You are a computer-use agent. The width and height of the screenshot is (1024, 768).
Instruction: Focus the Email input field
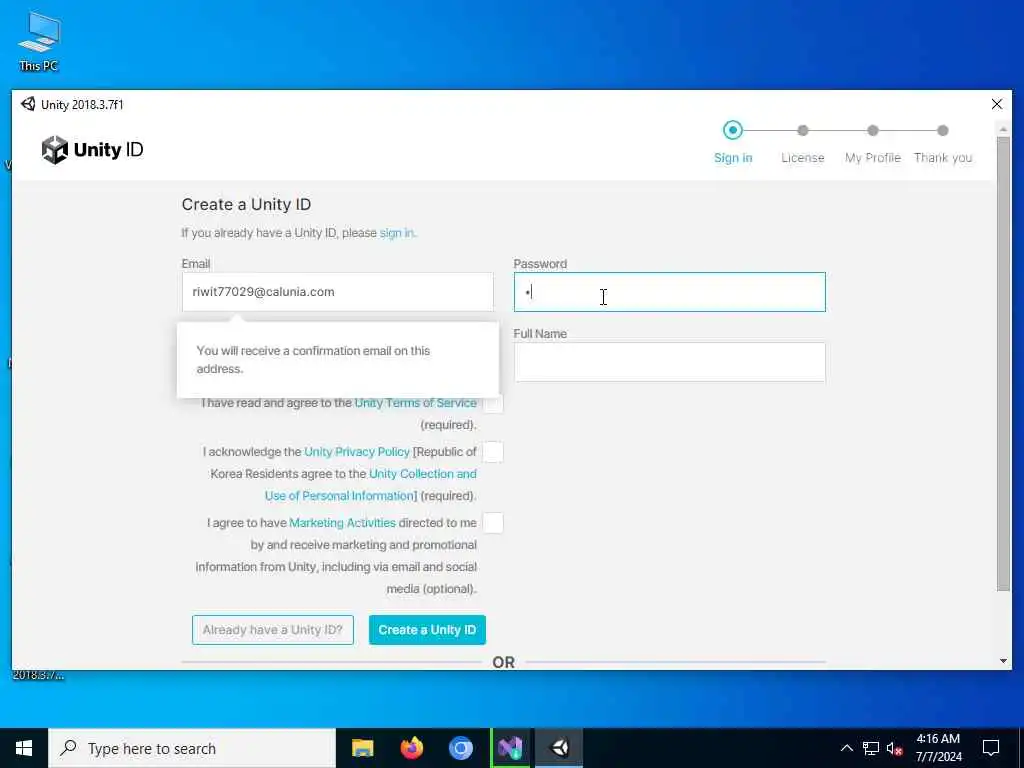[x=338, y=292]
